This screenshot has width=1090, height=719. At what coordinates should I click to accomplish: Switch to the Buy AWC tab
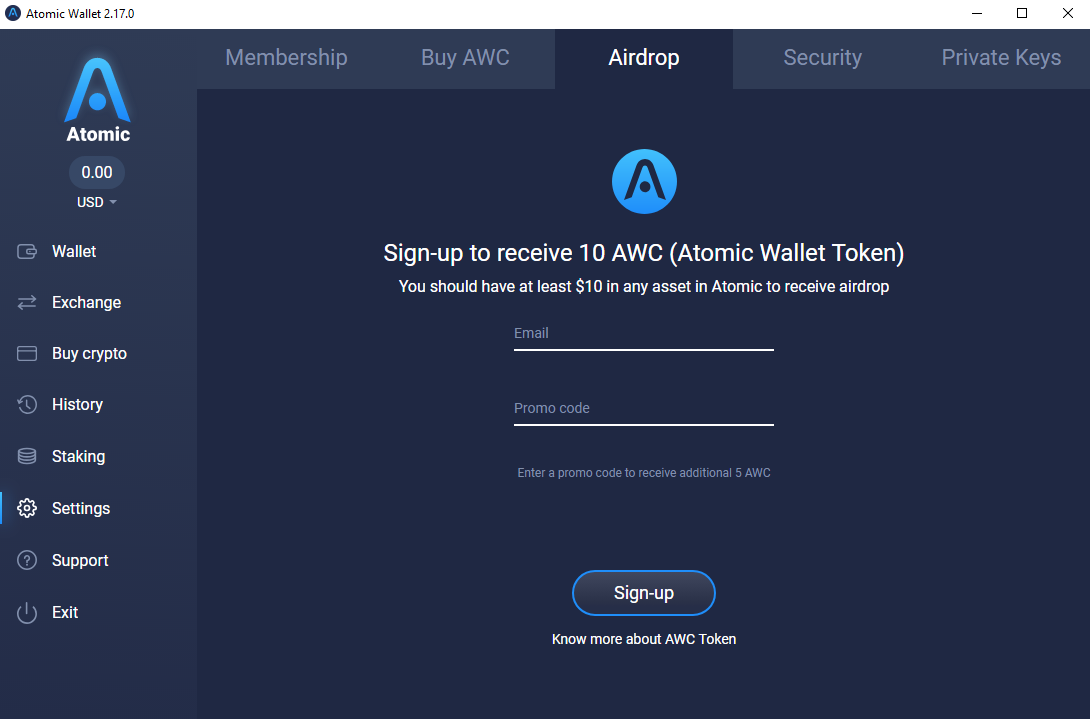[465, 58]
